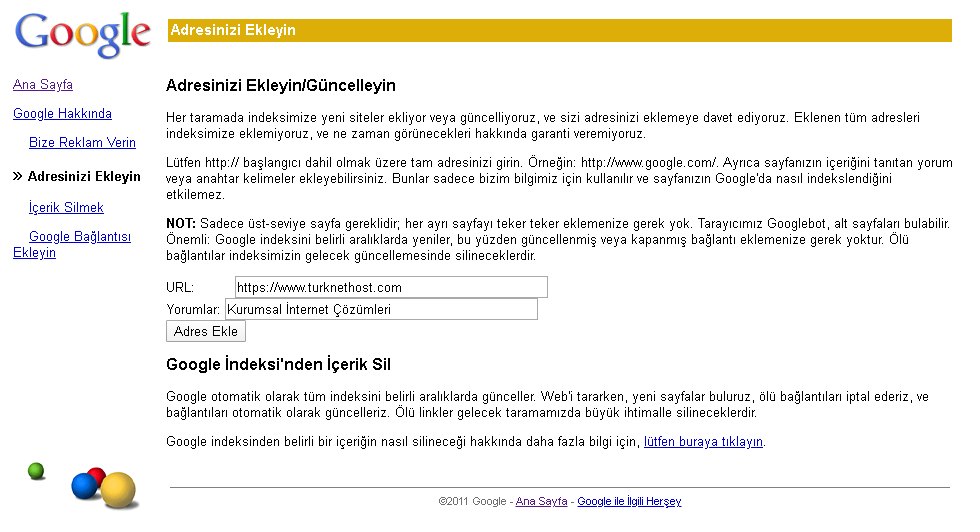This screenshot has height=532, width=980.
Task: Click the Google logo
Action: click(x=82, y=34)
